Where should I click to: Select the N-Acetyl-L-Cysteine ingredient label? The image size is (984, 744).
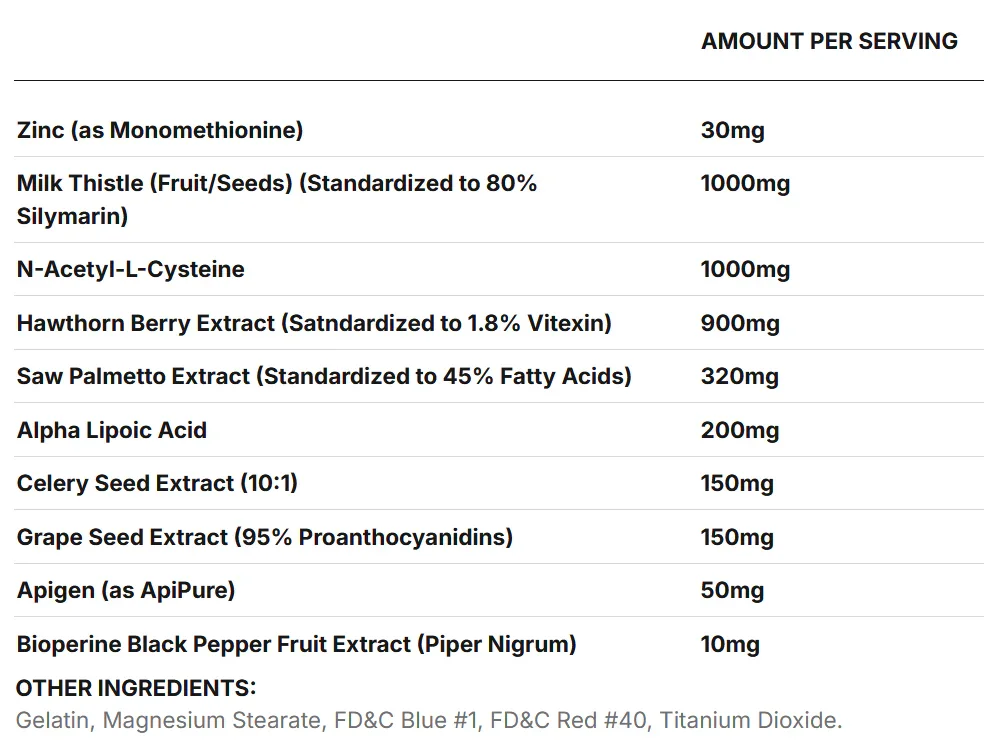[130, 270]
